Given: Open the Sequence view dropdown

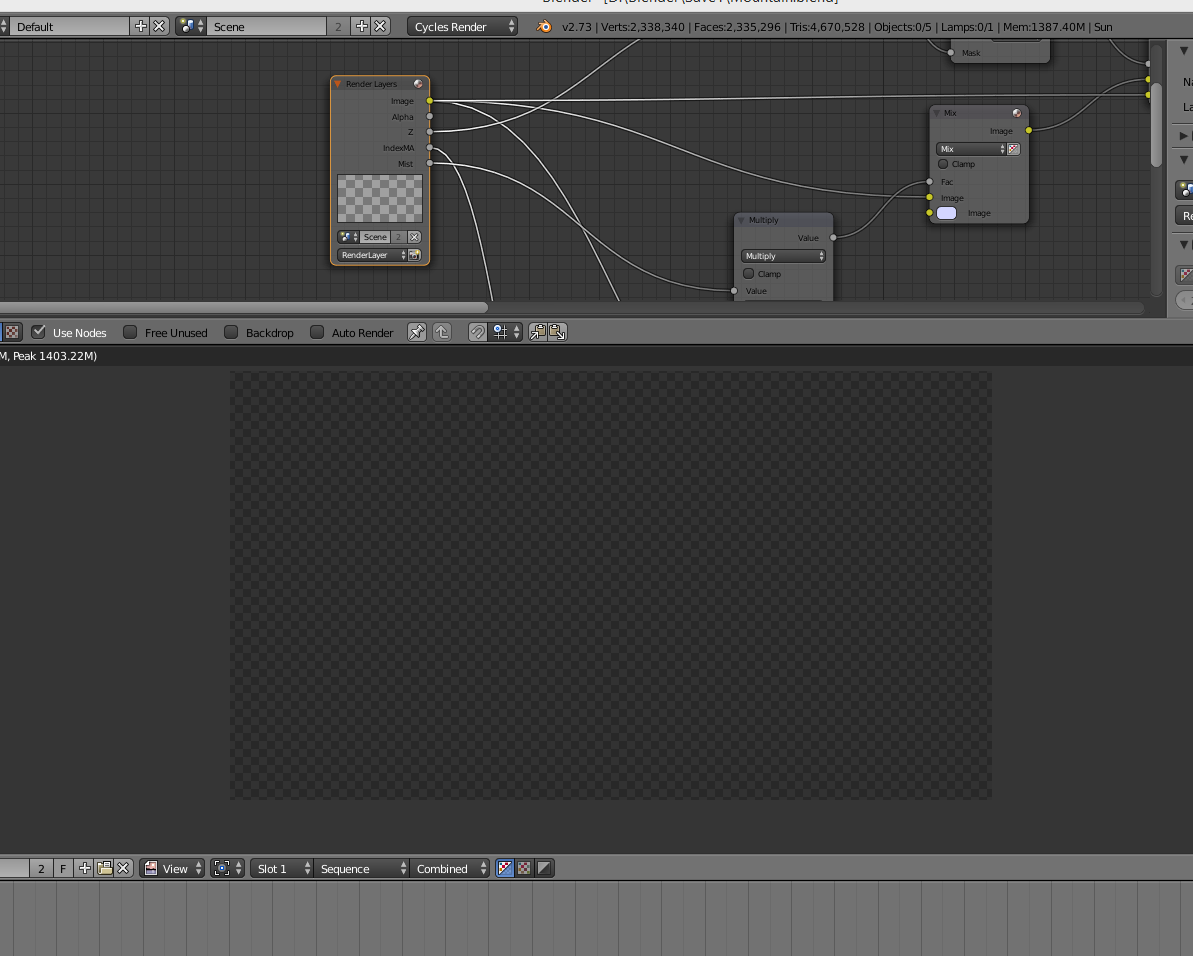Looking at the screenshot, I should pos(361,869).
